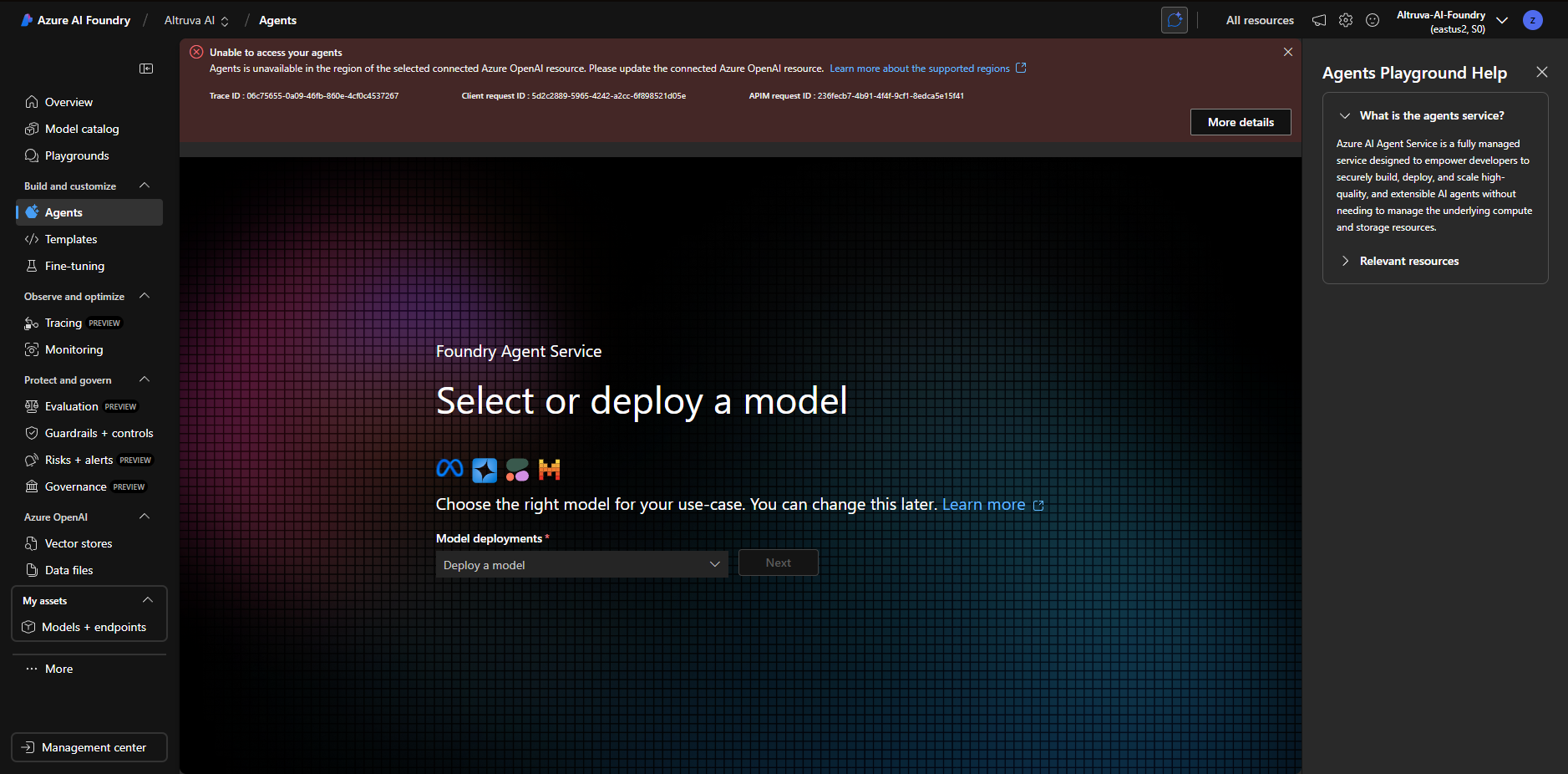Open the feedback smiley icon
Image resolution: width=1568 pixels, height=774 pixels.
pyautogui.click(x=1373, y=20)
